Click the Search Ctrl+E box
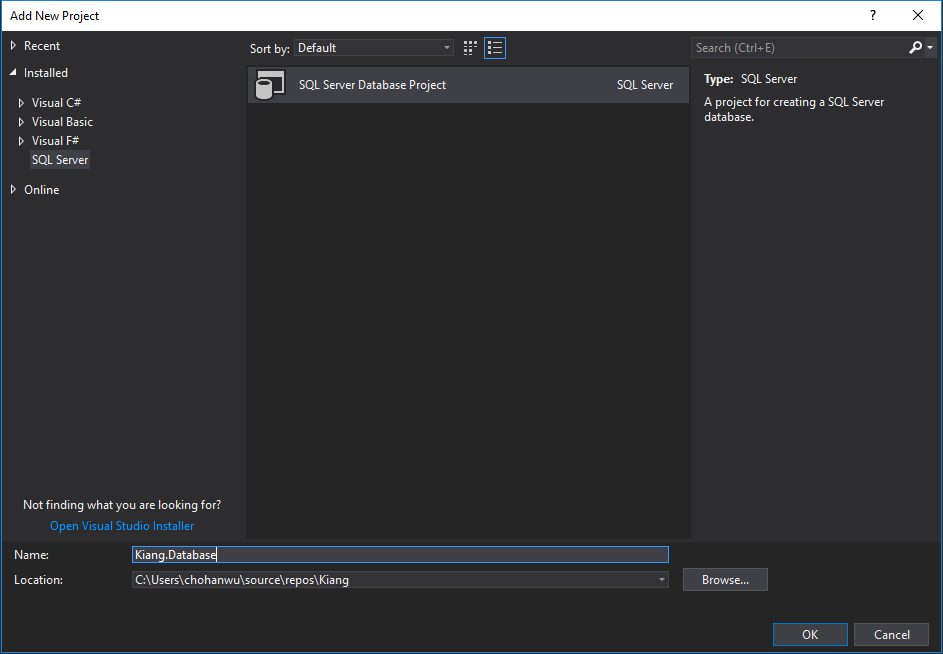Image resolution: width=943 pixels, height=654 pixels. click(x=790, y=47)
